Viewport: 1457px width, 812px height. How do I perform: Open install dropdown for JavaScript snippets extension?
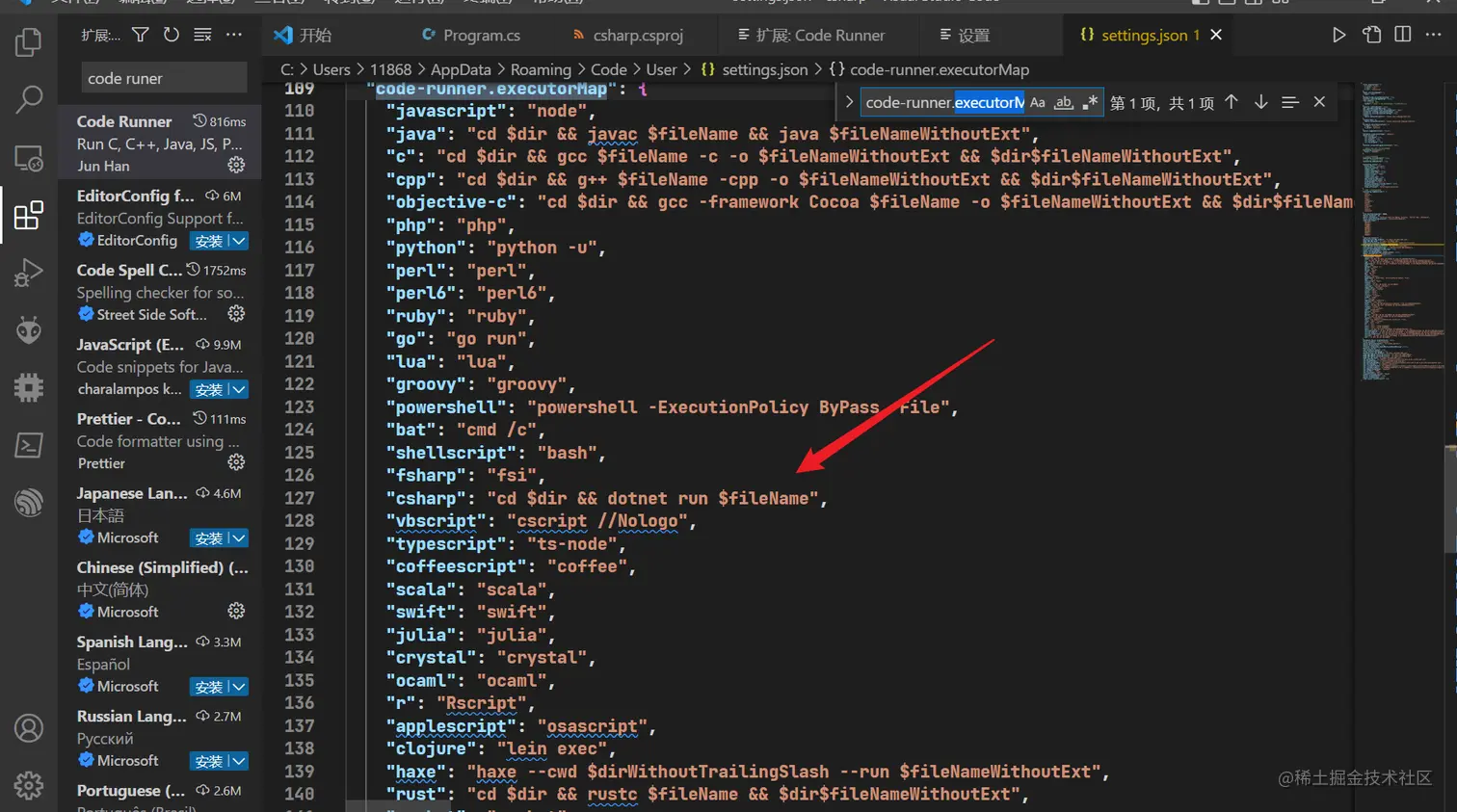[x=238, y=389]
